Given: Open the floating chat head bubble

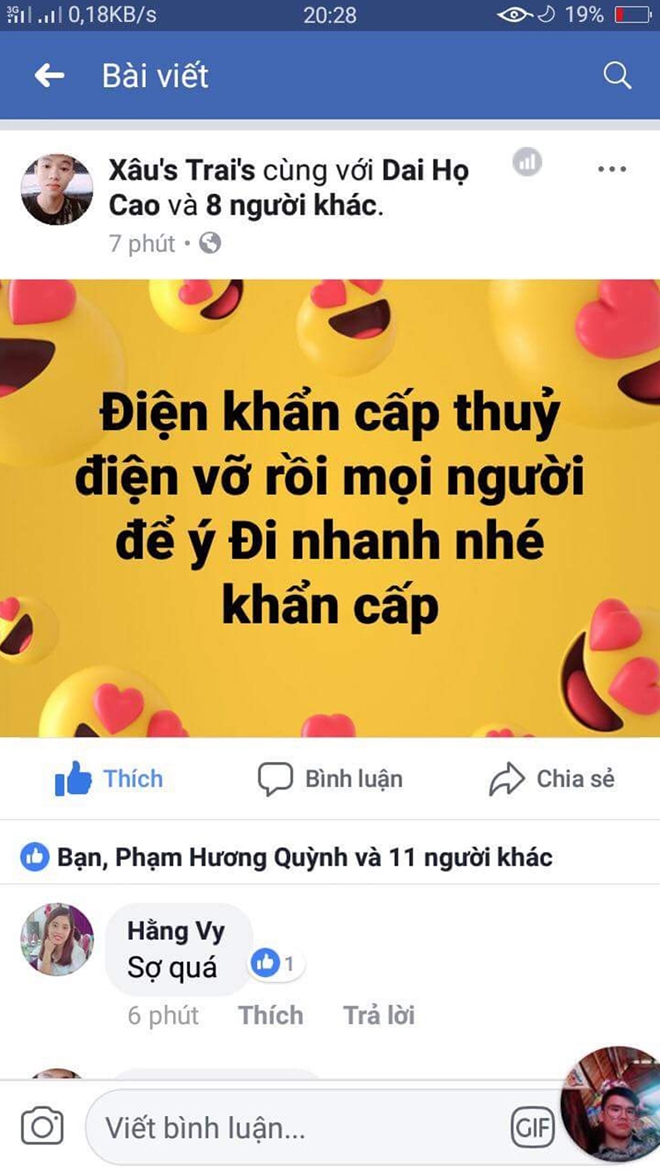Looking at the screenshot, I should click(x=612, y=1103).
